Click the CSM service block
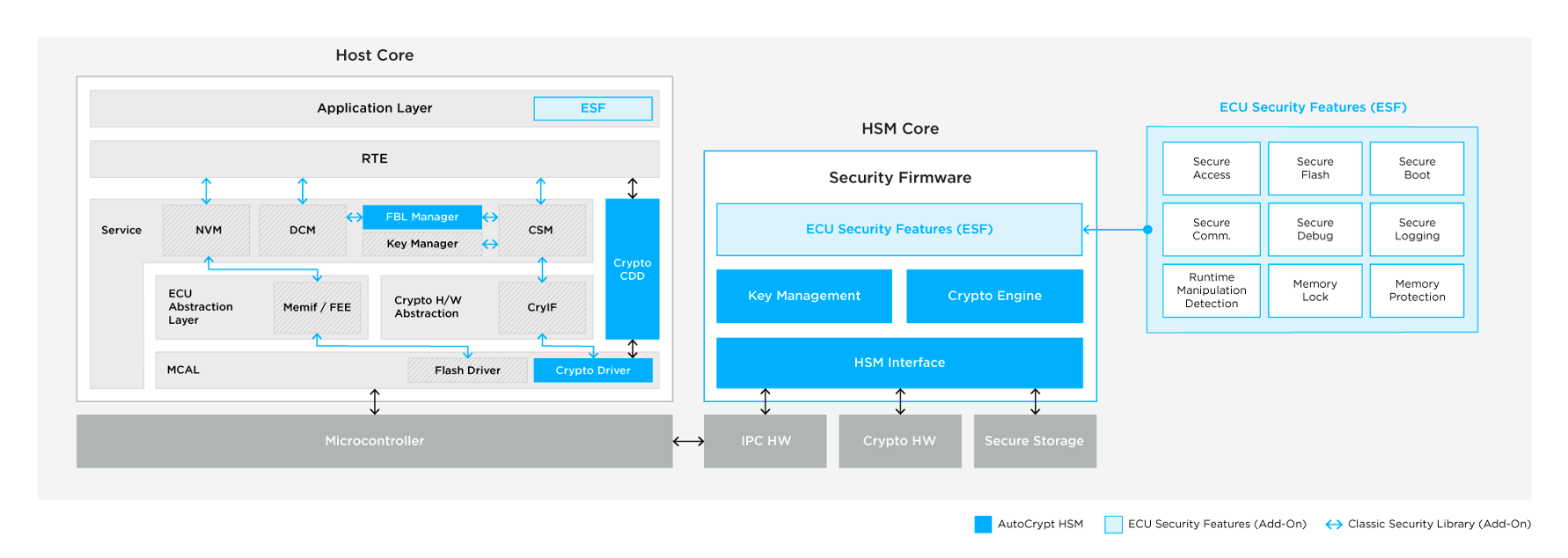Screen dimensions: 1568x558 pyautogui.click(x=541, y=231)
